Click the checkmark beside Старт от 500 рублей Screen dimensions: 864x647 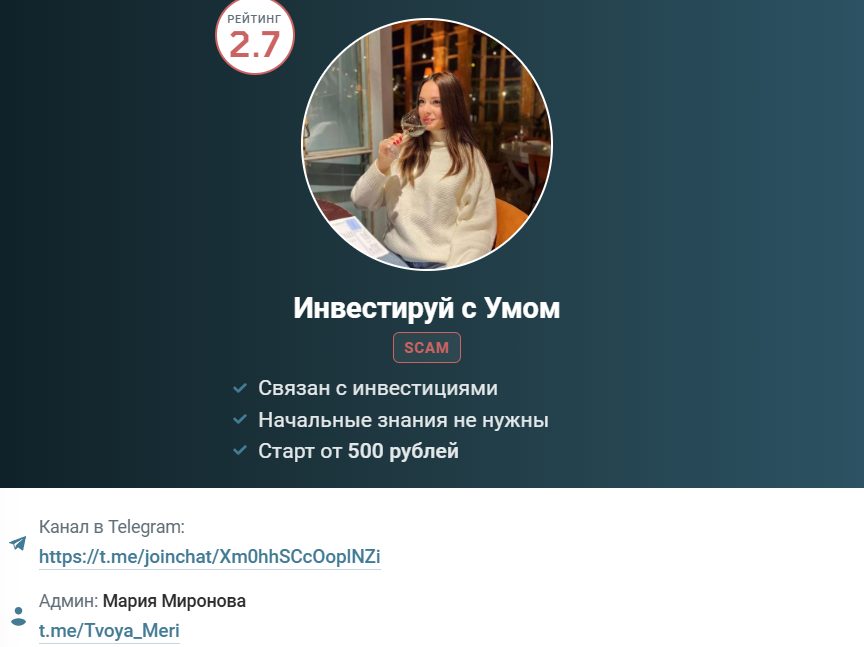point(240,450)
